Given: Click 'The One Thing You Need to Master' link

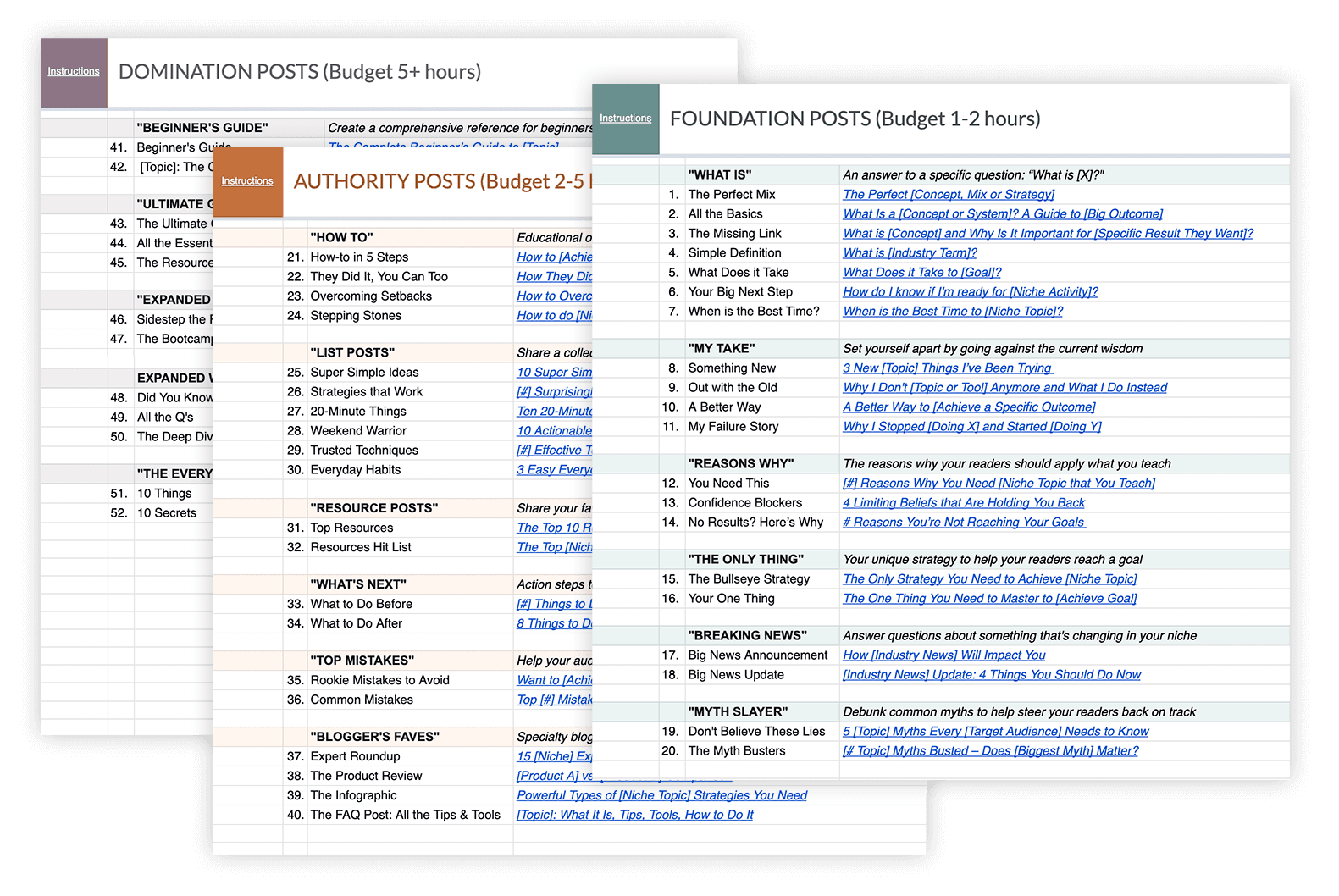Looking at the screenshot, I should point(990,599).
